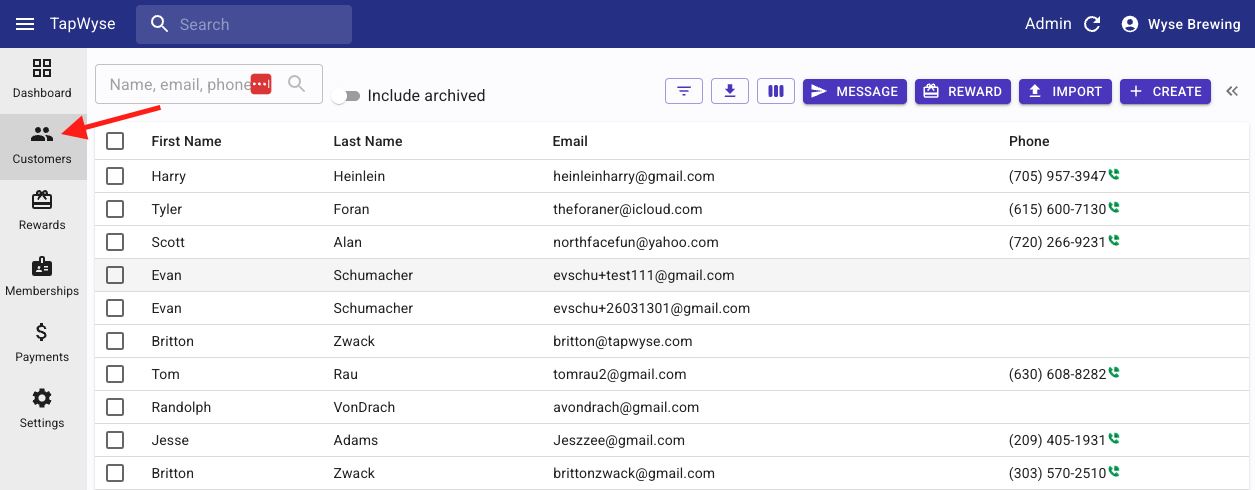
Task: Open the hamburger navigation menu
Action: pyautogui.click(x=25, y=24)
